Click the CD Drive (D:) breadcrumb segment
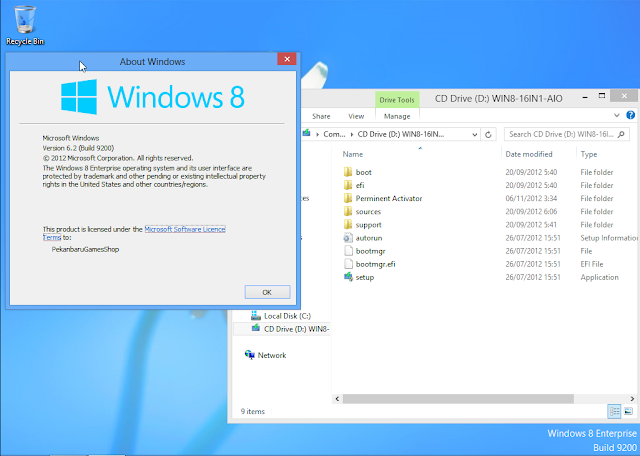640x456 pixels. (x=401, y=134)
